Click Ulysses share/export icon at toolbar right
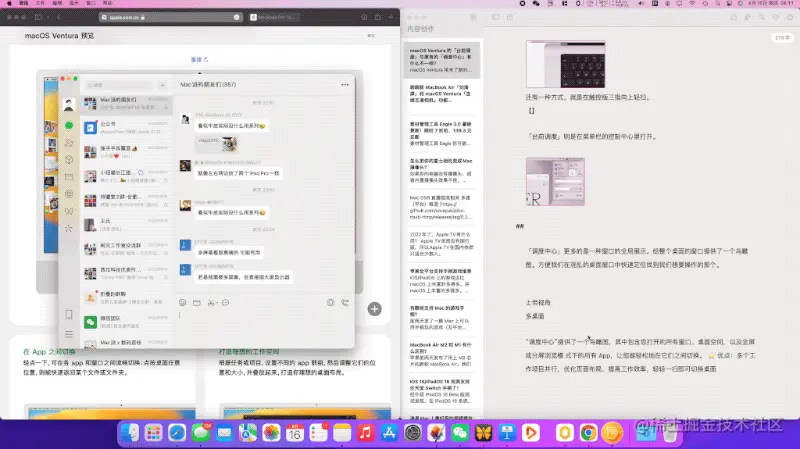The width and height of the screenshot is (800, 449). pyautogui.click(x=734, y=17)
